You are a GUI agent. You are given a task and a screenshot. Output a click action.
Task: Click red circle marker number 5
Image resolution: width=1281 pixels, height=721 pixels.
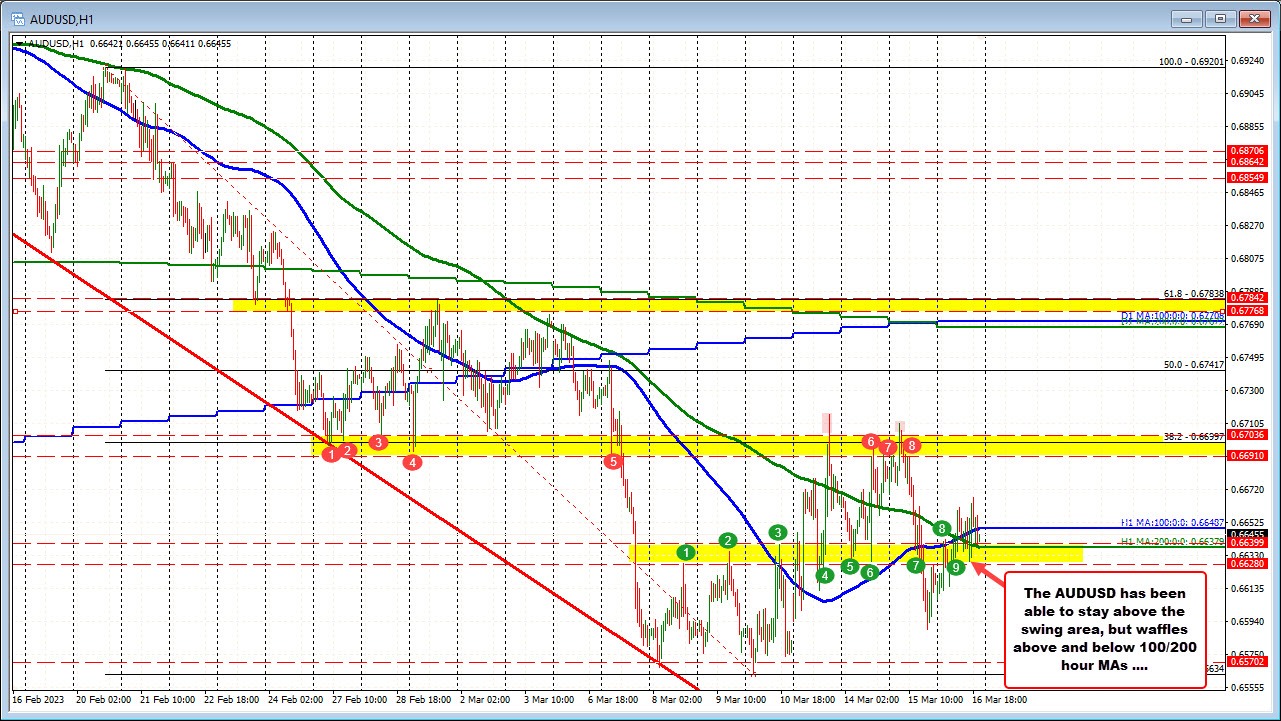tap(613, 461)
